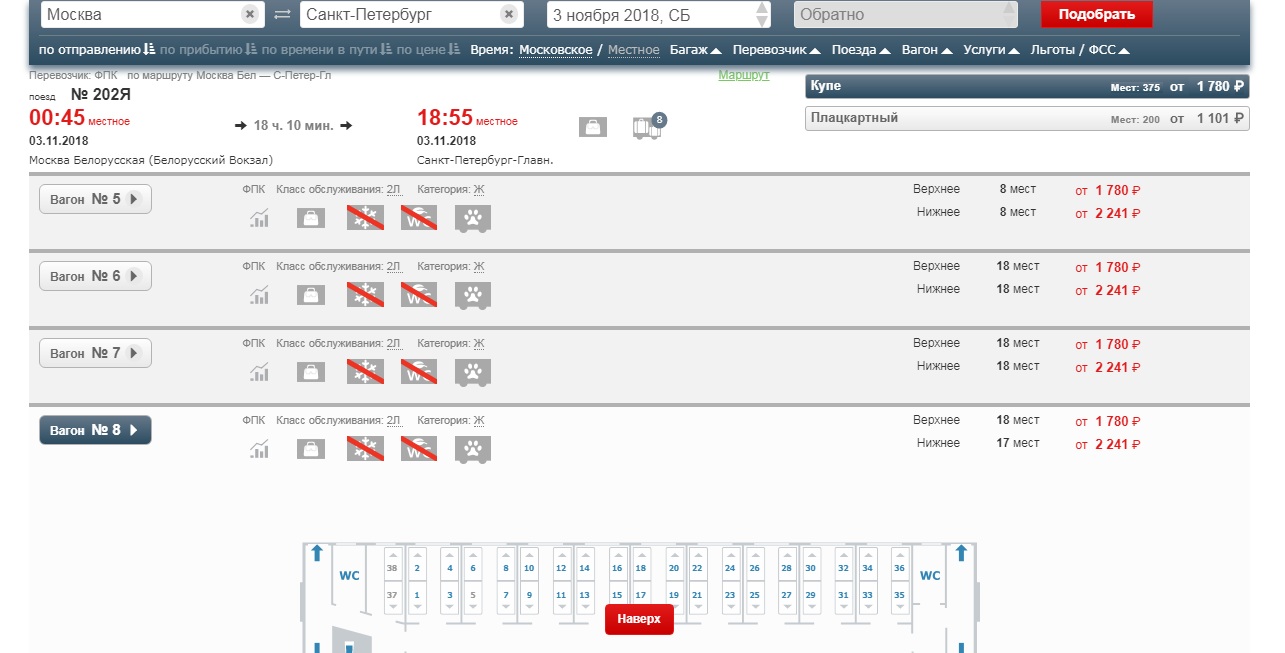The image size is (1285, 653).
Task: Click the luggage icon for train 202Я
Action: 592,127
